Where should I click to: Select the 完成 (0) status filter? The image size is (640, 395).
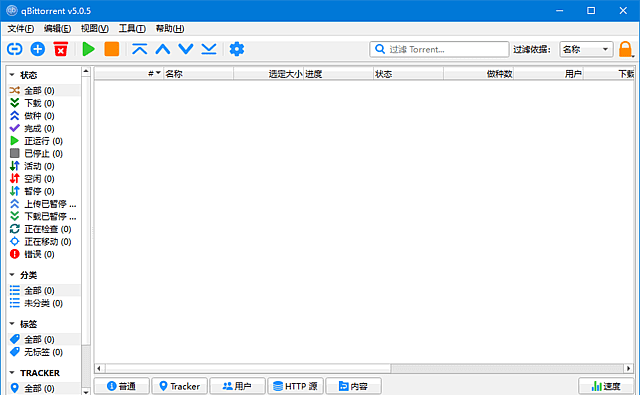(44, 129)
